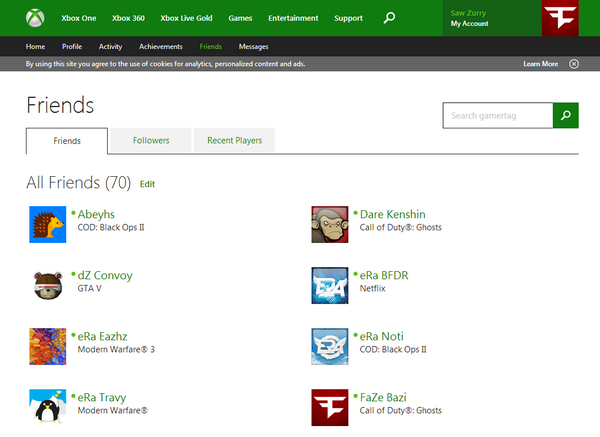Screen dimensions: 600x437
Task: Select Friends in the sub navigation bar
Action: click(210, 46)
